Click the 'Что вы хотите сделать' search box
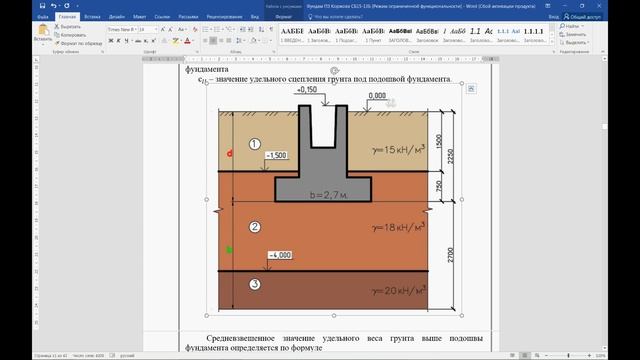The height and width of the screenshot is (360, 640). (x=336, y=17)
